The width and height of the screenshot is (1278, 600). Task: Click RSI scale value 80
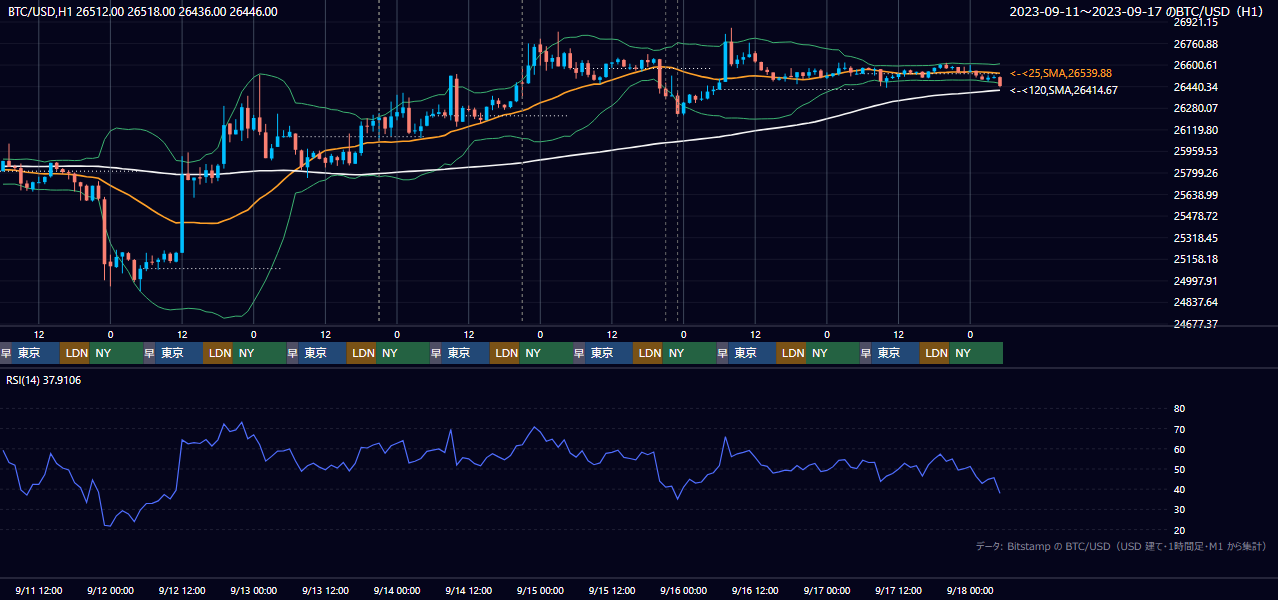[x=1179, y=409]
